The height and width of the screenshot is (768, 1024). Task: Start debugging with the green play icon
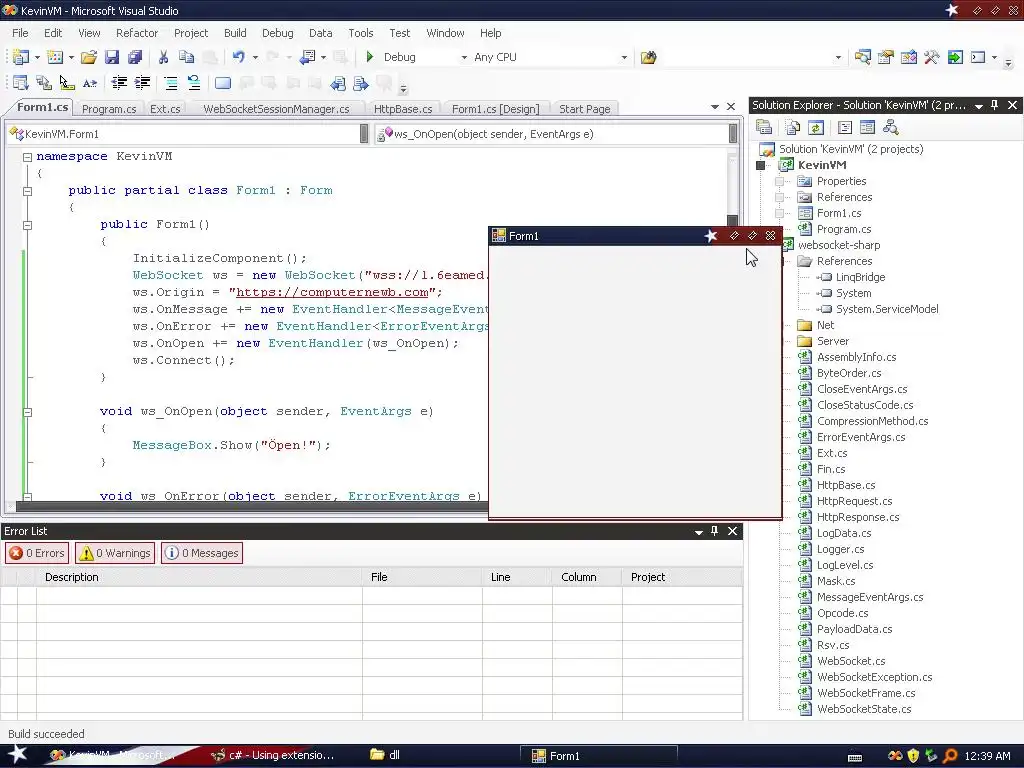(x=370, y=57)
